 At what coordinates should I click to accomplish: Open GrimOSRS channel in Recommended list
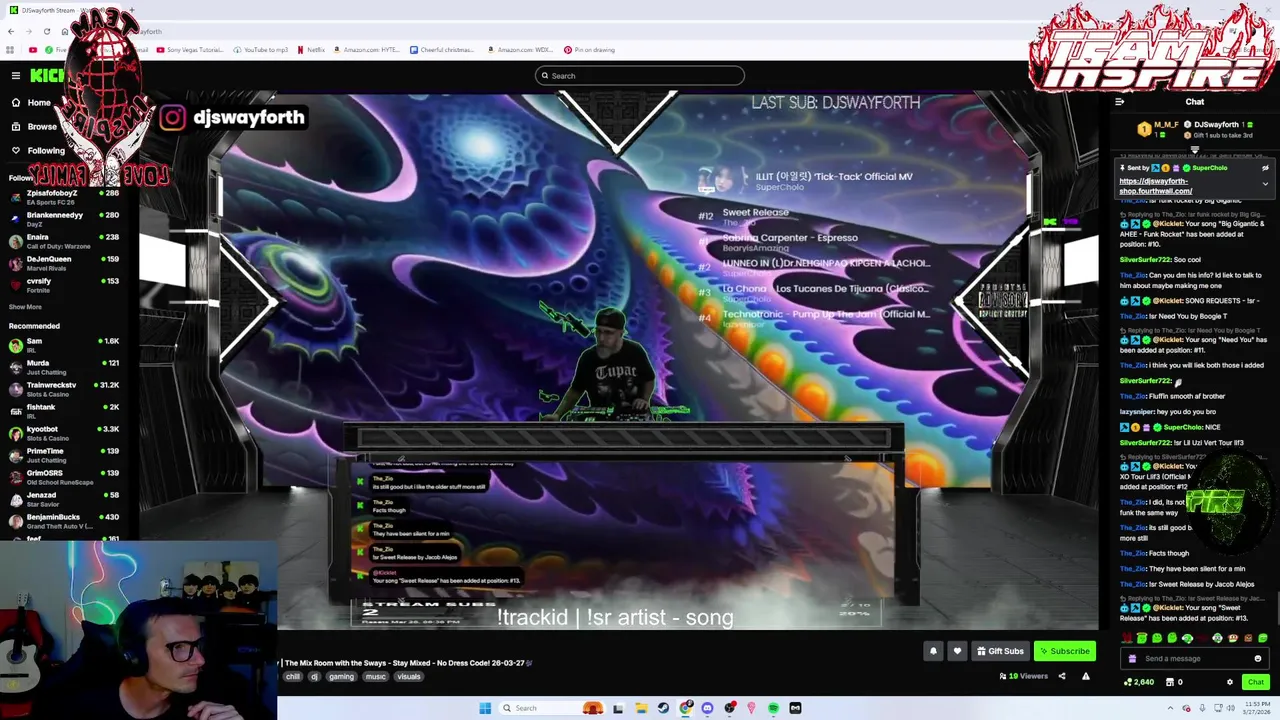tap(64, 477)
